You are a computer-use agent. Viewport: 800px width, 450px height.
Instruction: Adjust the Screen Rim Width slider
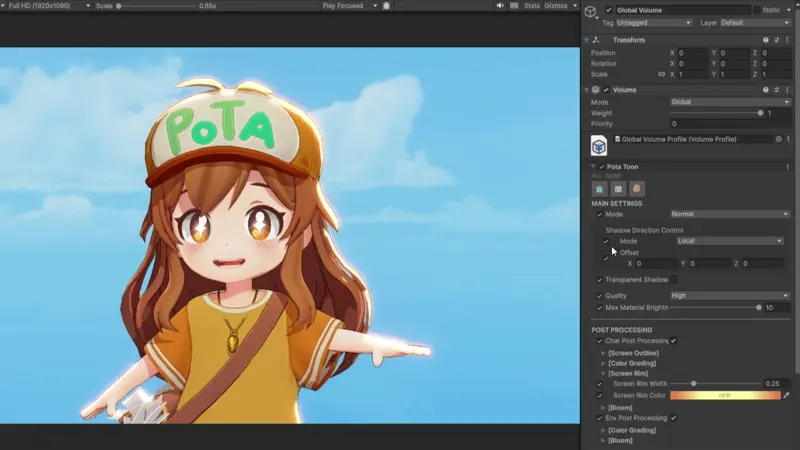click(716, 384)
